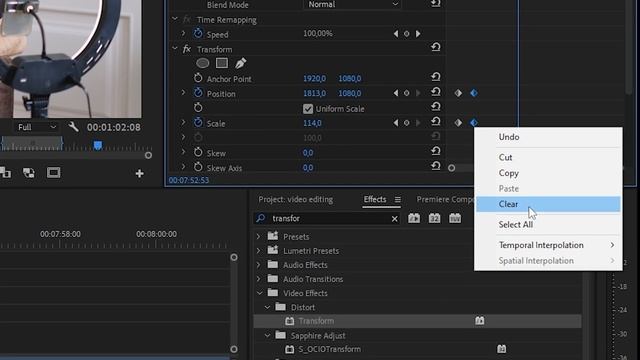Toggle animation stopwatch for Position
Screen dimensions: 640x360
pyautogui.click(x=198, y=93)
